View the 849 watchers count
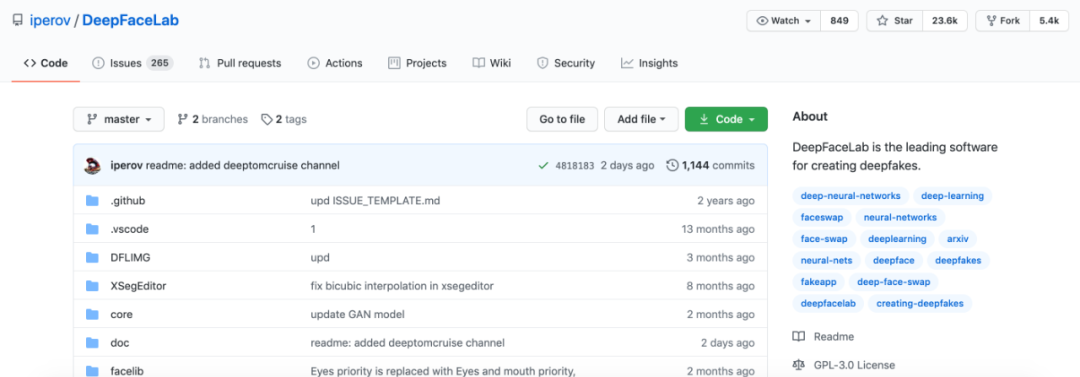This screenshot has width=1080, height=377. pos(839,21)
